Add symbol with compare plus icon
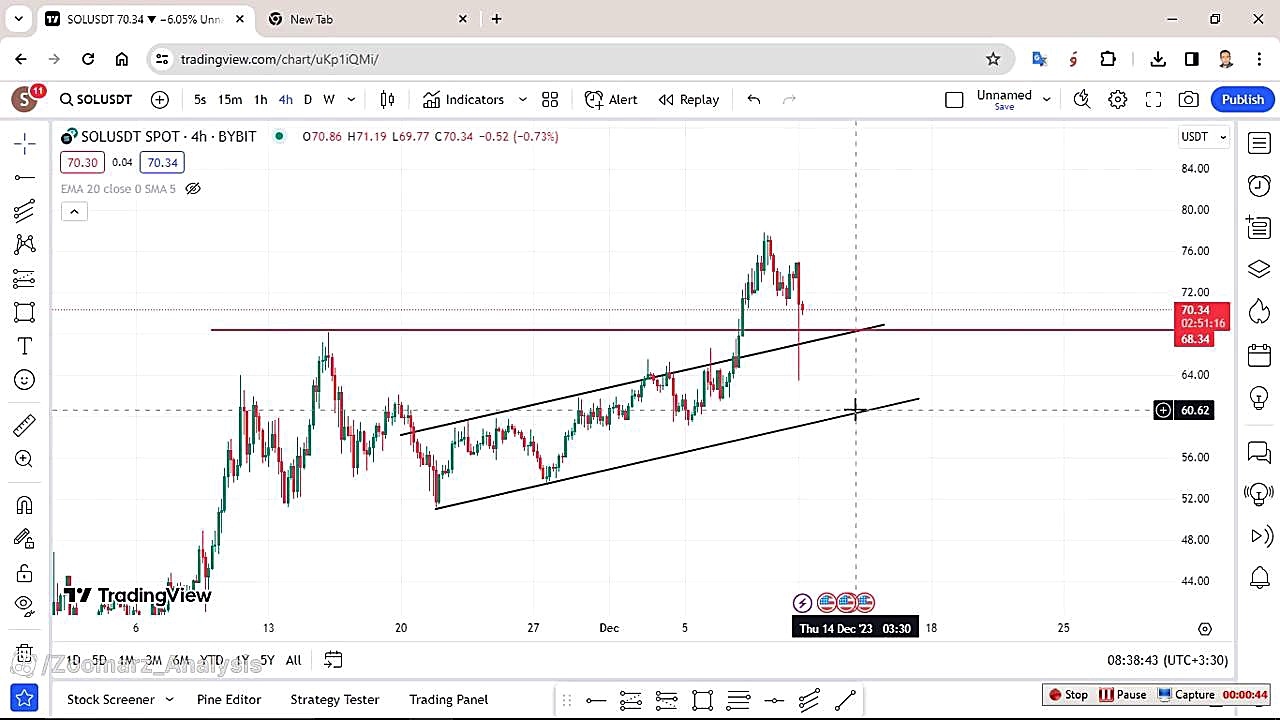This screenshot has width=1280, height=720. [160, 99]
